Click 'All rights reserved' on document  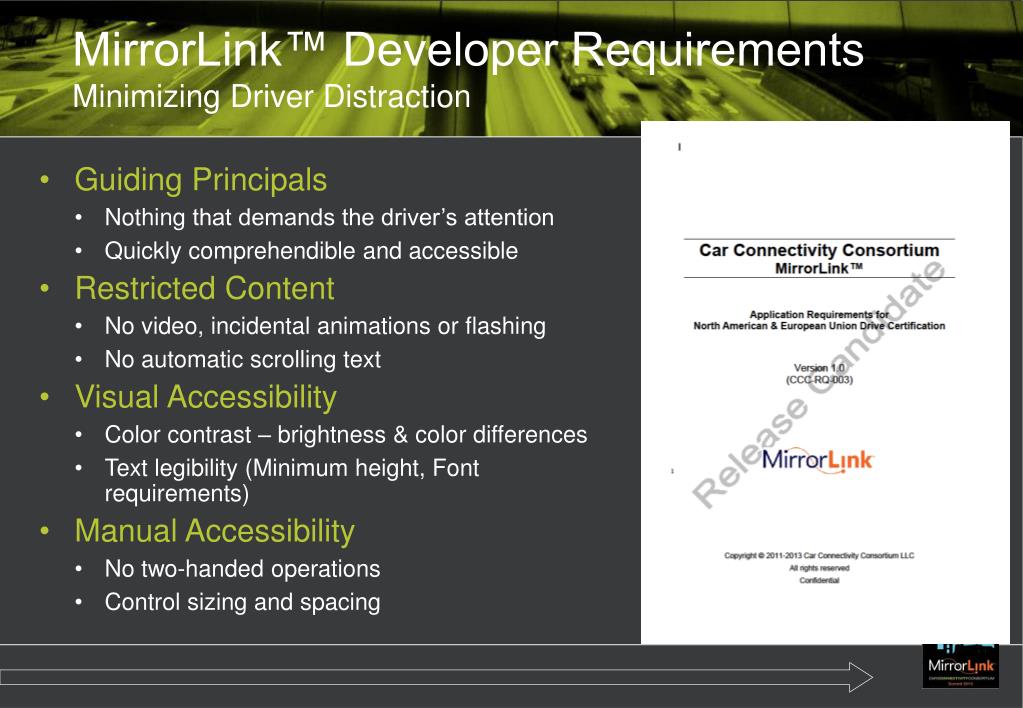(819, 568)
